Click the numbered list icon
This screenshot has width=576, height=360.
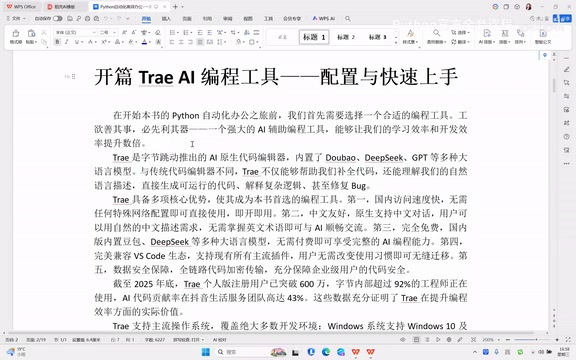186,32
